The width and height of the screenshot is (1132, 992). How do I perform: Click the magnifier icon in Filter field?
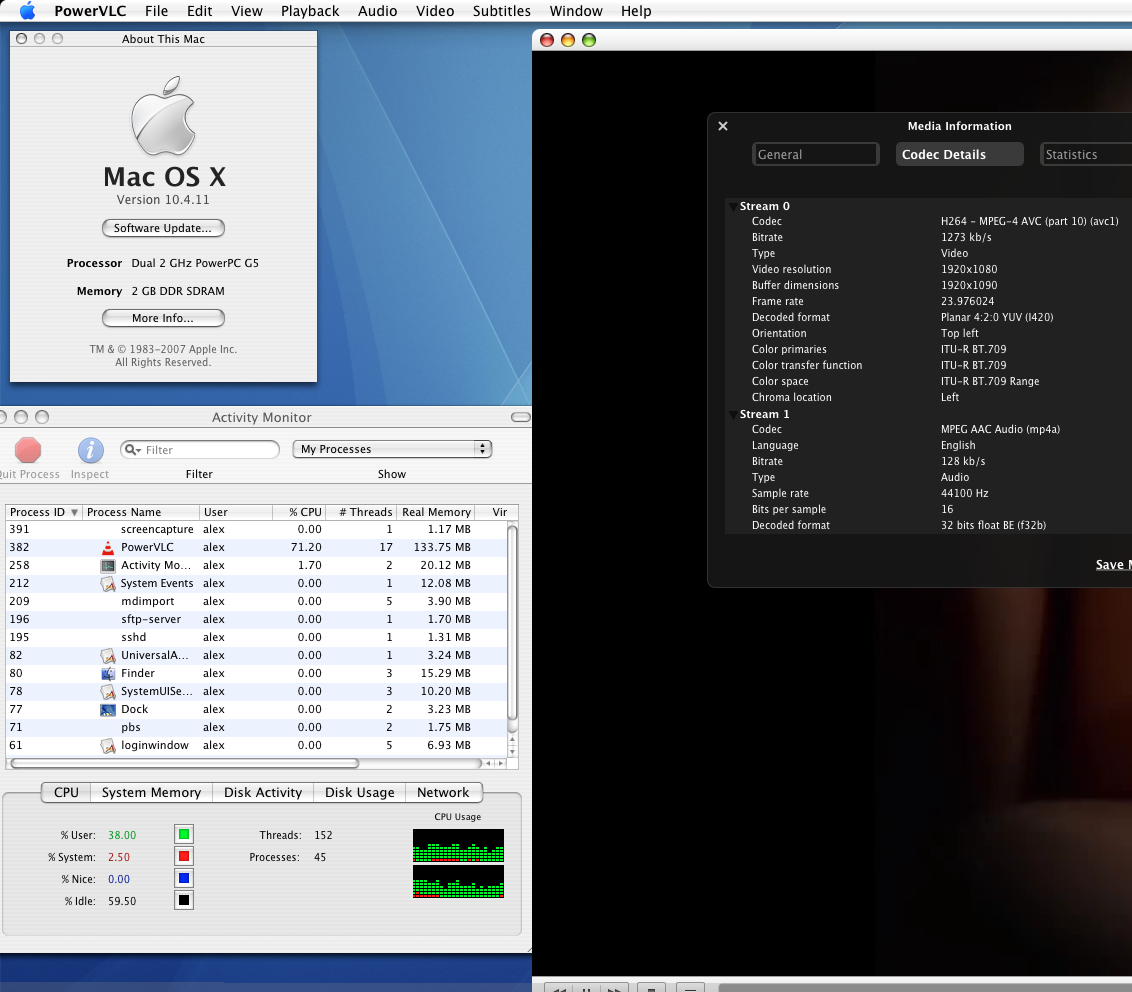tap(132, 450)
